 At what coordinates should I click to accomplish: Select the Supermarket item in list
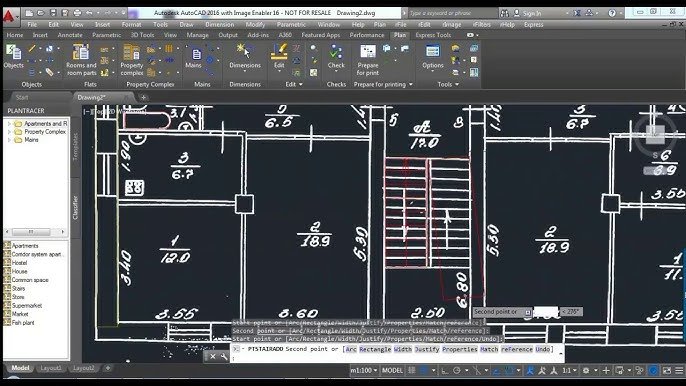pos(27,305)
